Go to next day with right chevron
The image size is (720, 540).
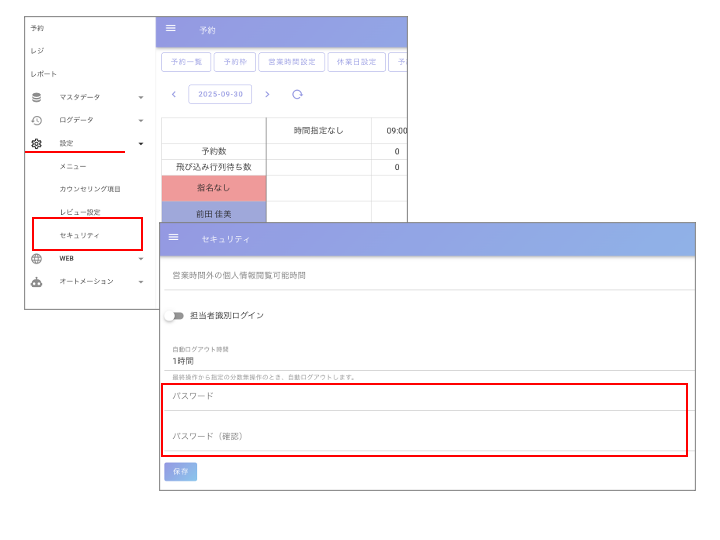(267, 94)
